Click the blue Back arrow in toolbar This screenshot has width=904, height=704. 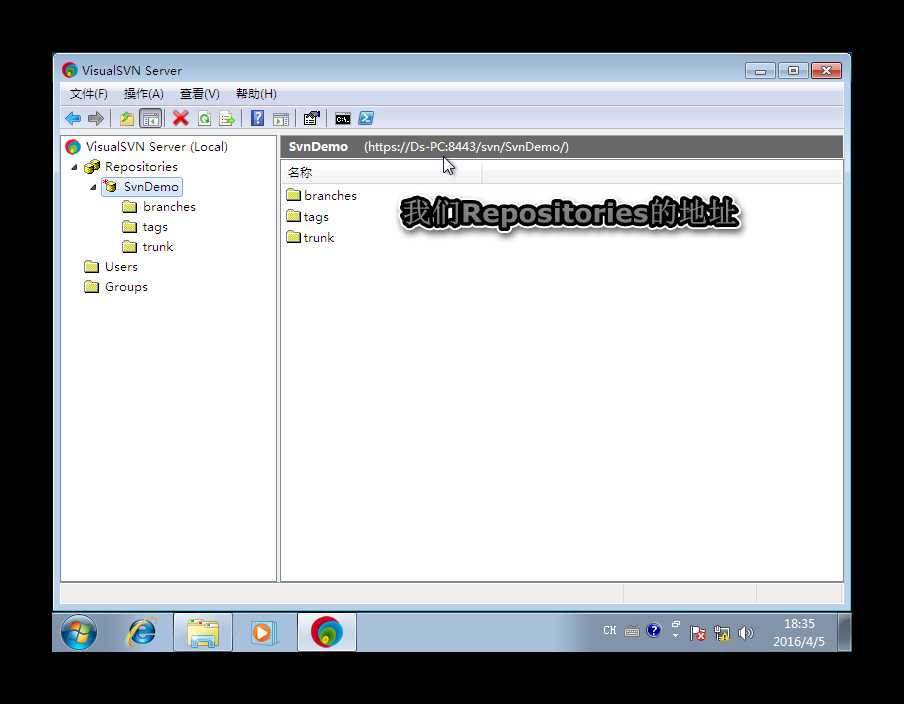(73, 119)
